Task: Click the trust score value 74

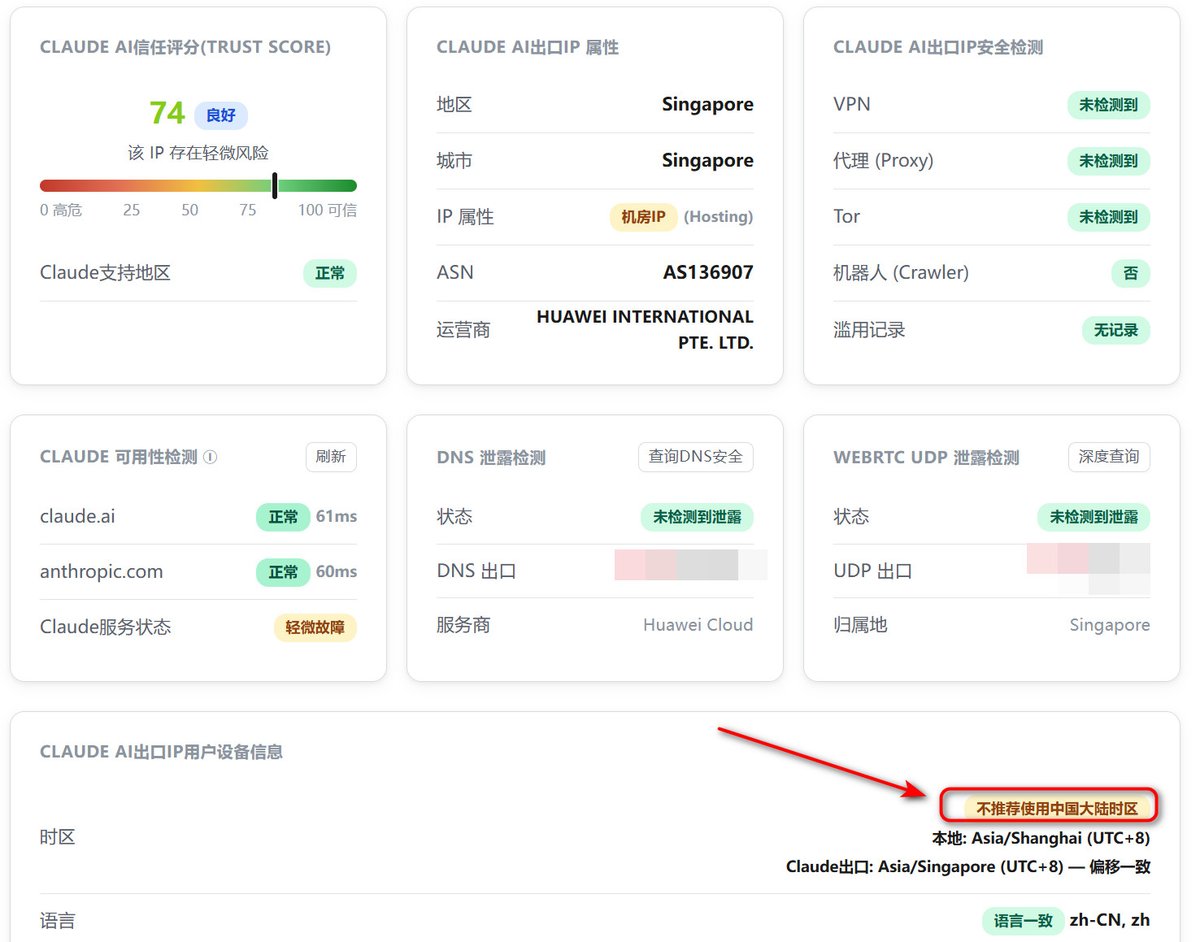Action: pos(167,113)
